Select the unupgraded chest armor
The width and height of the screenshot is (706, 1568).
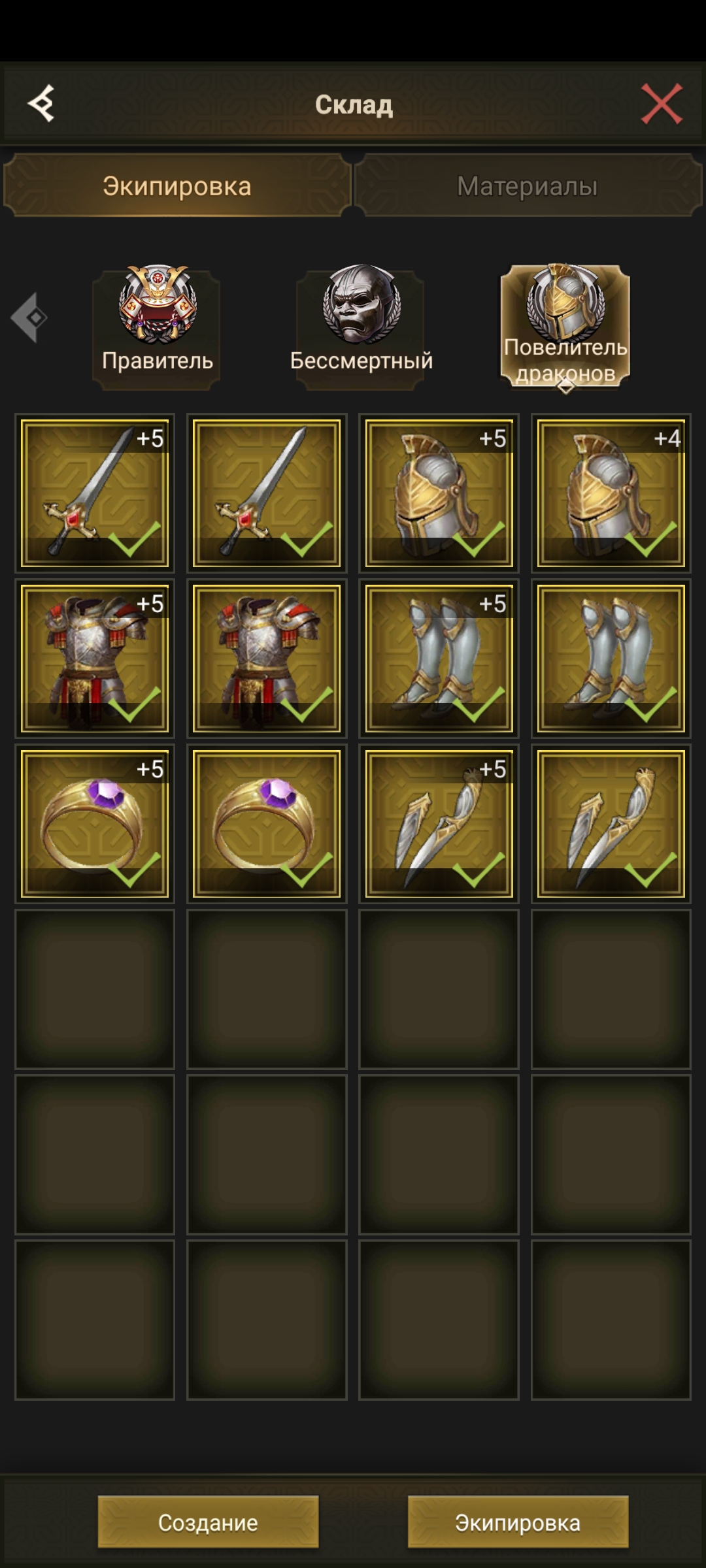[x=267, y=659]
